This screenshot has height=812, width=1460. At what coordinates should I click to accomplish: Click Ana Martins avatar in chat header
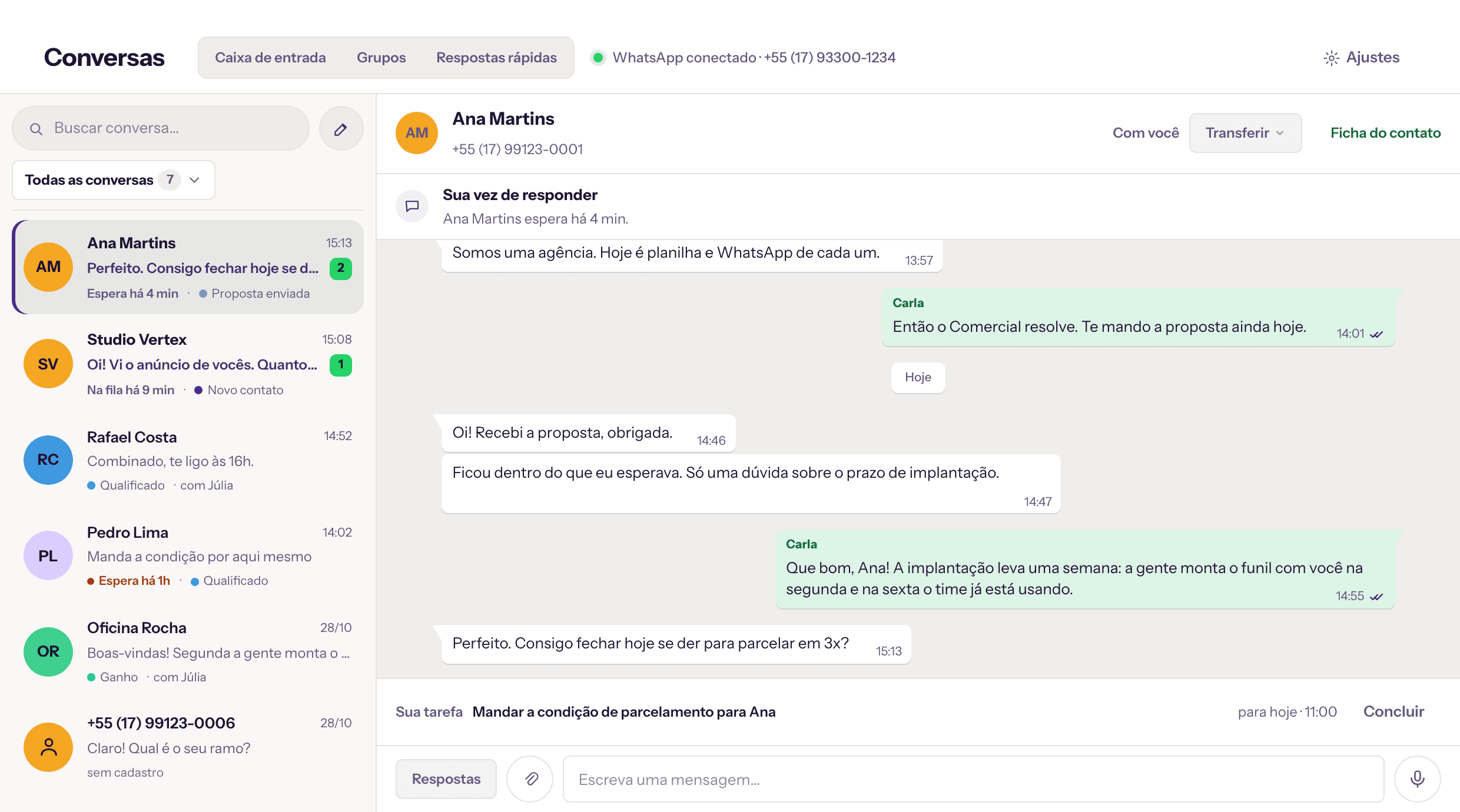click(x=417, y=133)
